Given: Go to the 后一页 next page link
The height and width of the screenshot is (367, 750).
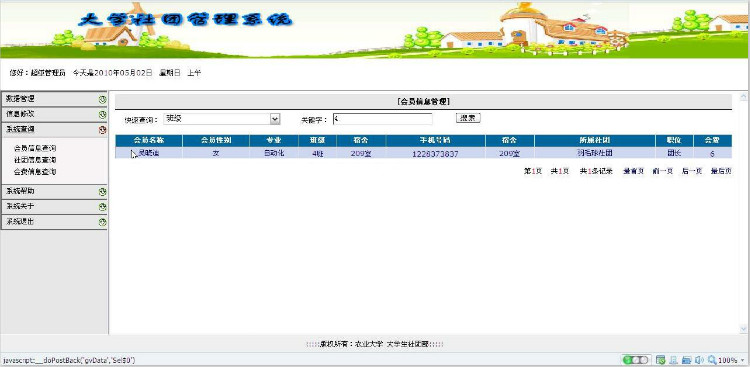Looking at the screenshot, I should tap(691, 171).
